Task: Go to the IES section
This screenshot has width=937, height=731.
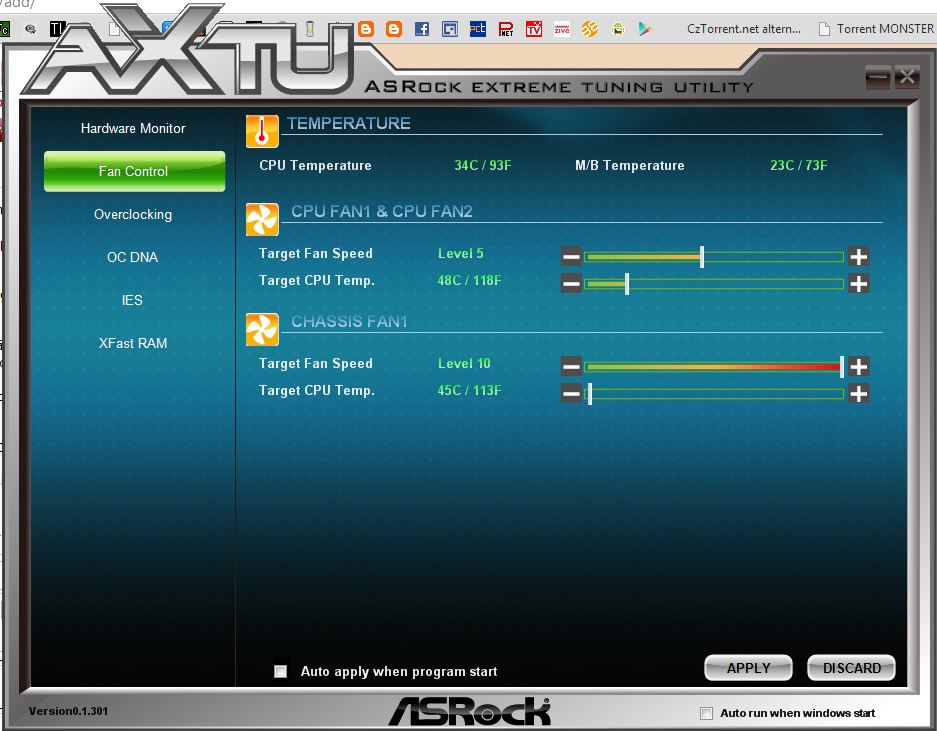Action: 132,300
